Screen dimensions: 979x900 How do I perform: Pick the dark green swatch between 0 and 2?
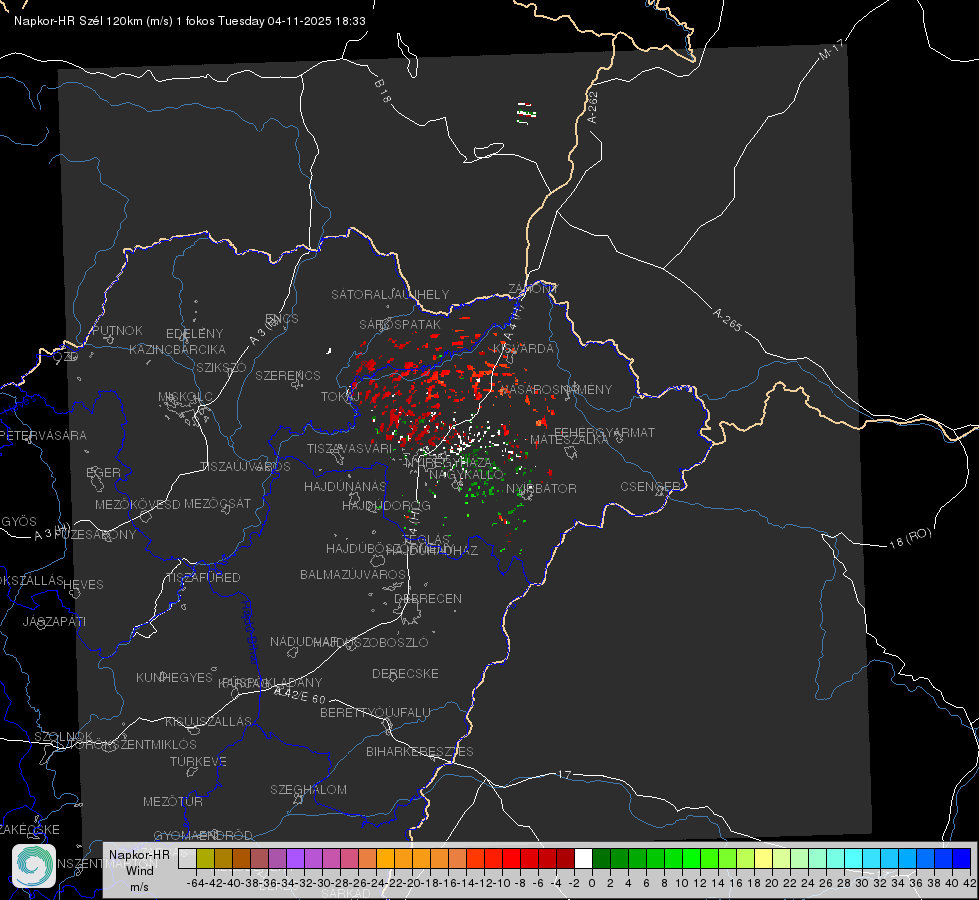pyautogui.click(x=601, y=858)
